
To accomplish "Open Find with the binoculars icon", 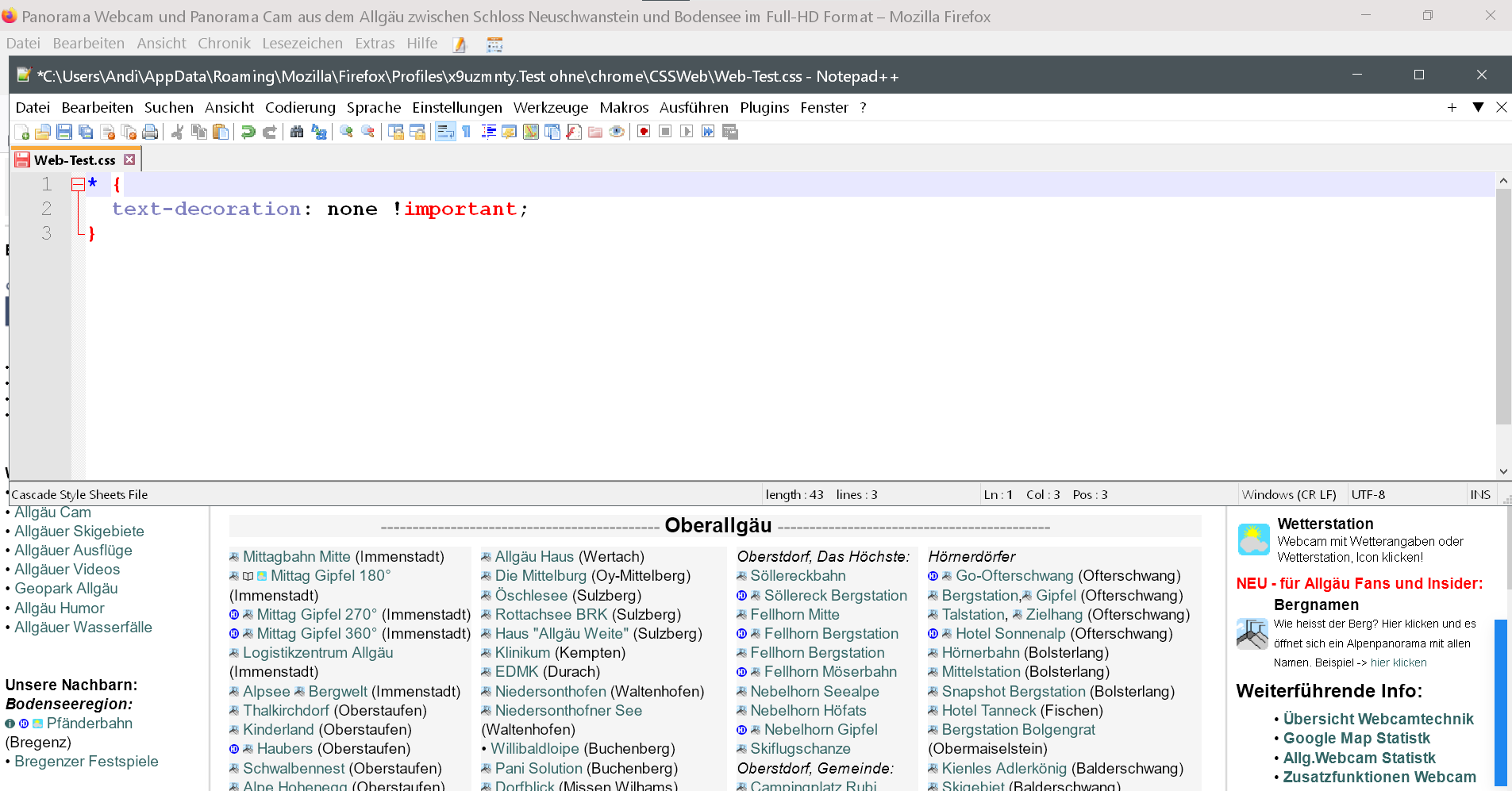I will coord(297,132).
